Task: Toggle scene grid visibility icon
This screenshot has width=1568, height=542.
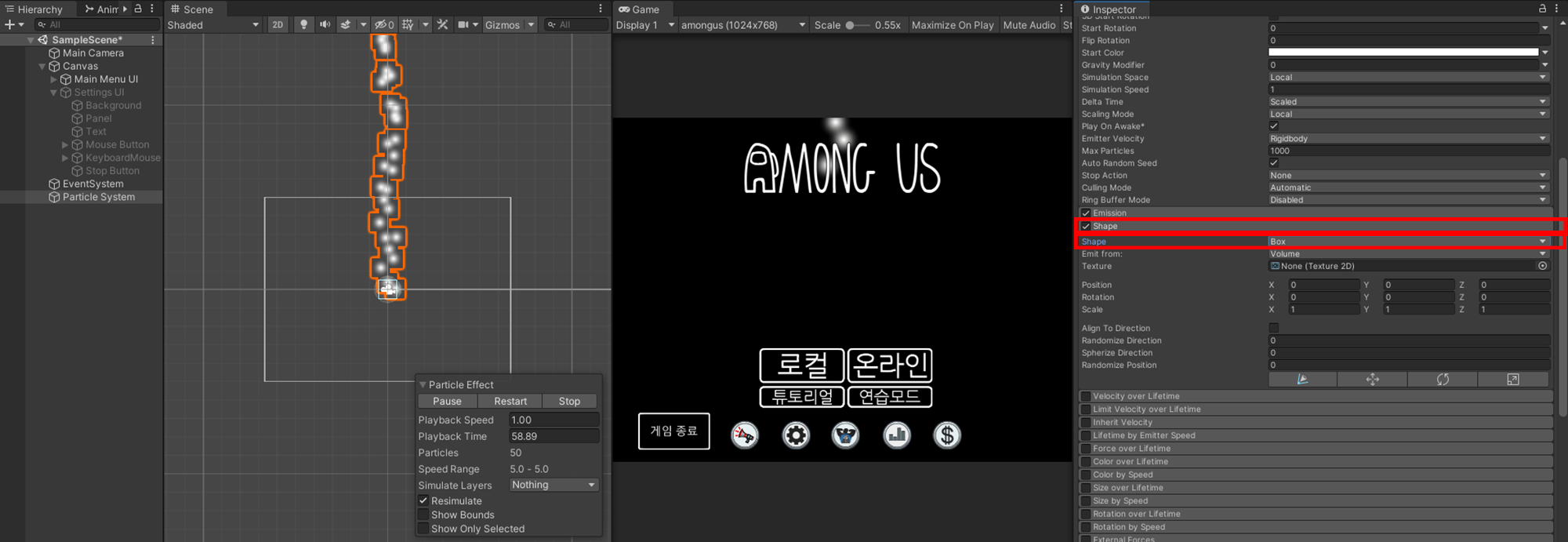Action: tap(408, 25)
